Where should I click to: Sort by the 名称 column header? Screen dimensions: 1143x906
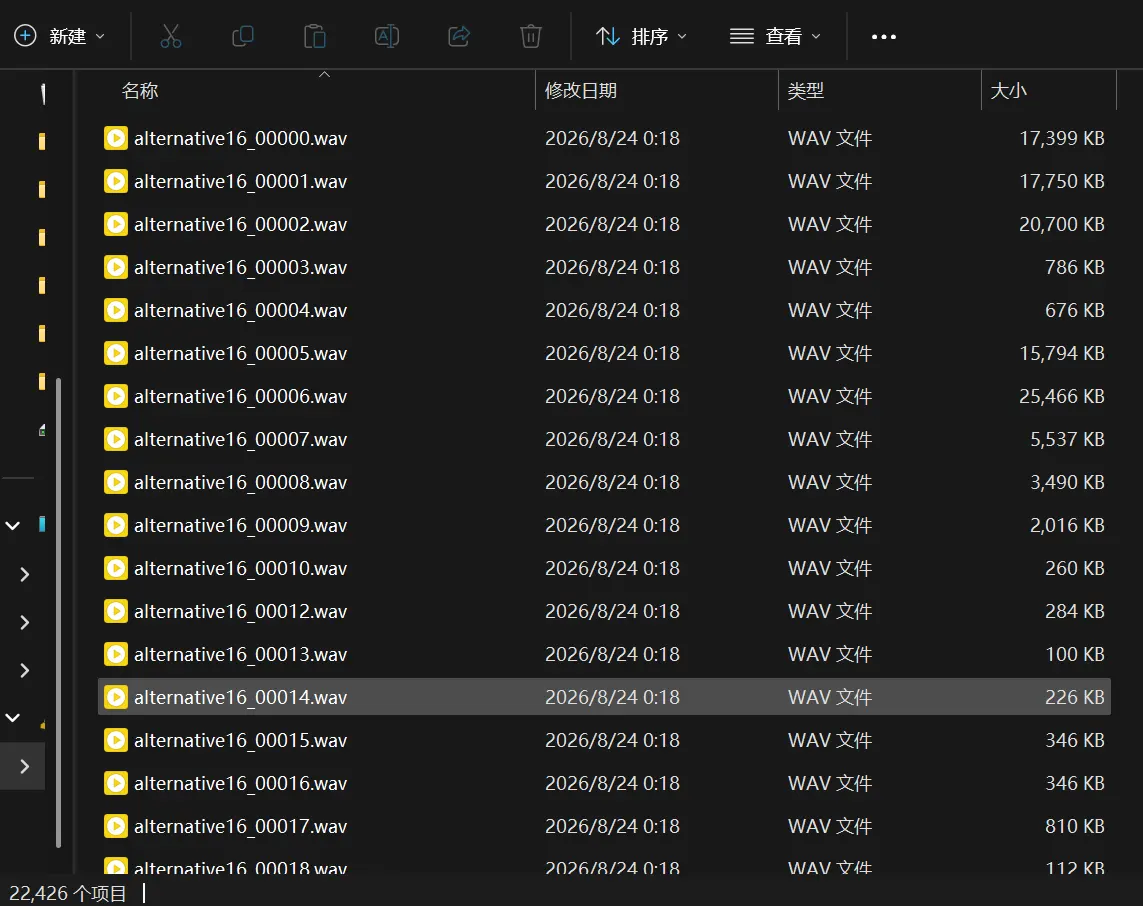[140, 90]
